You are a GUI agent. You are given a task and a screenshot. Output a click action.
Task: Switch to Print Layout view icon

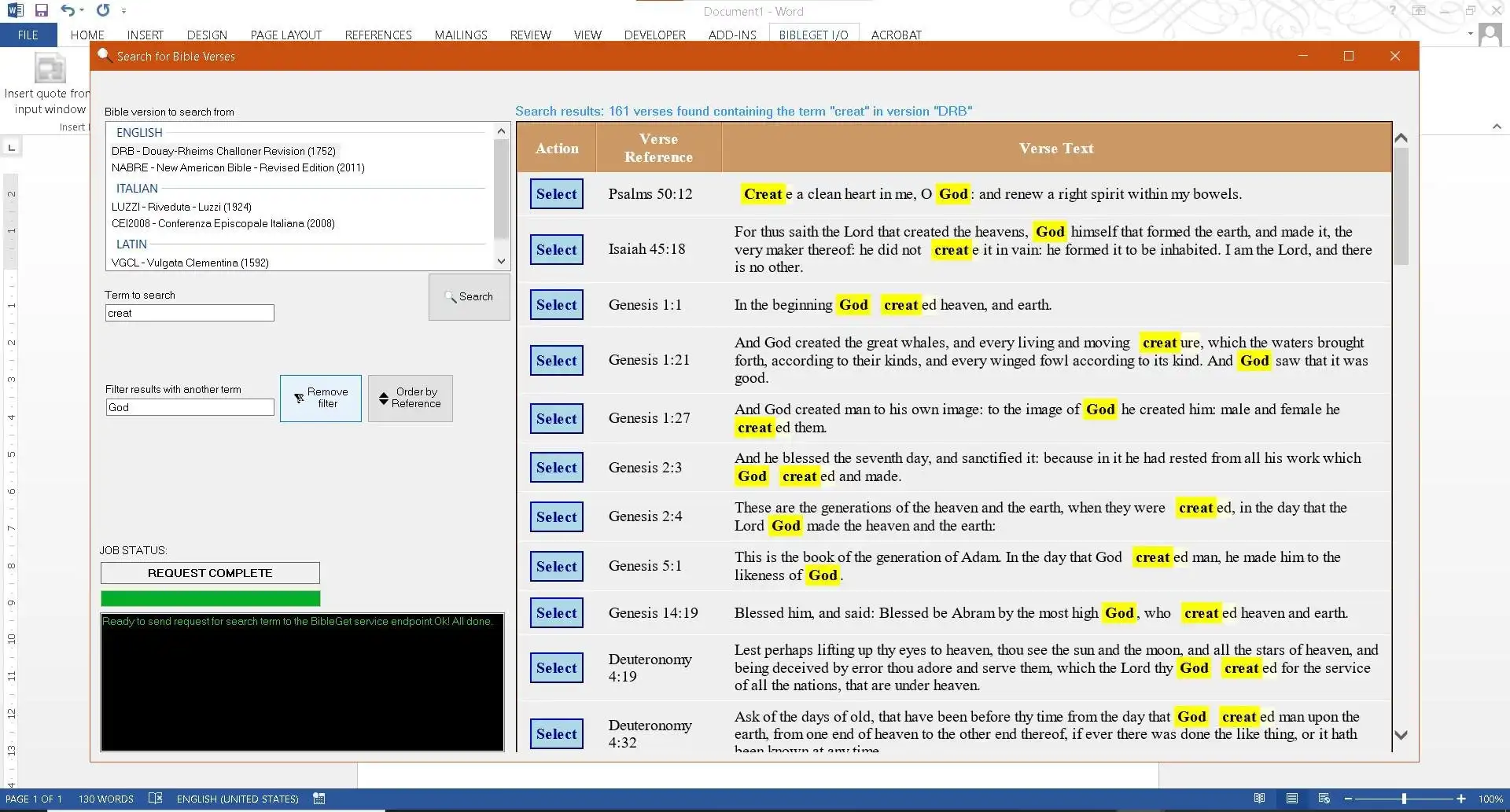[1291, 799]
